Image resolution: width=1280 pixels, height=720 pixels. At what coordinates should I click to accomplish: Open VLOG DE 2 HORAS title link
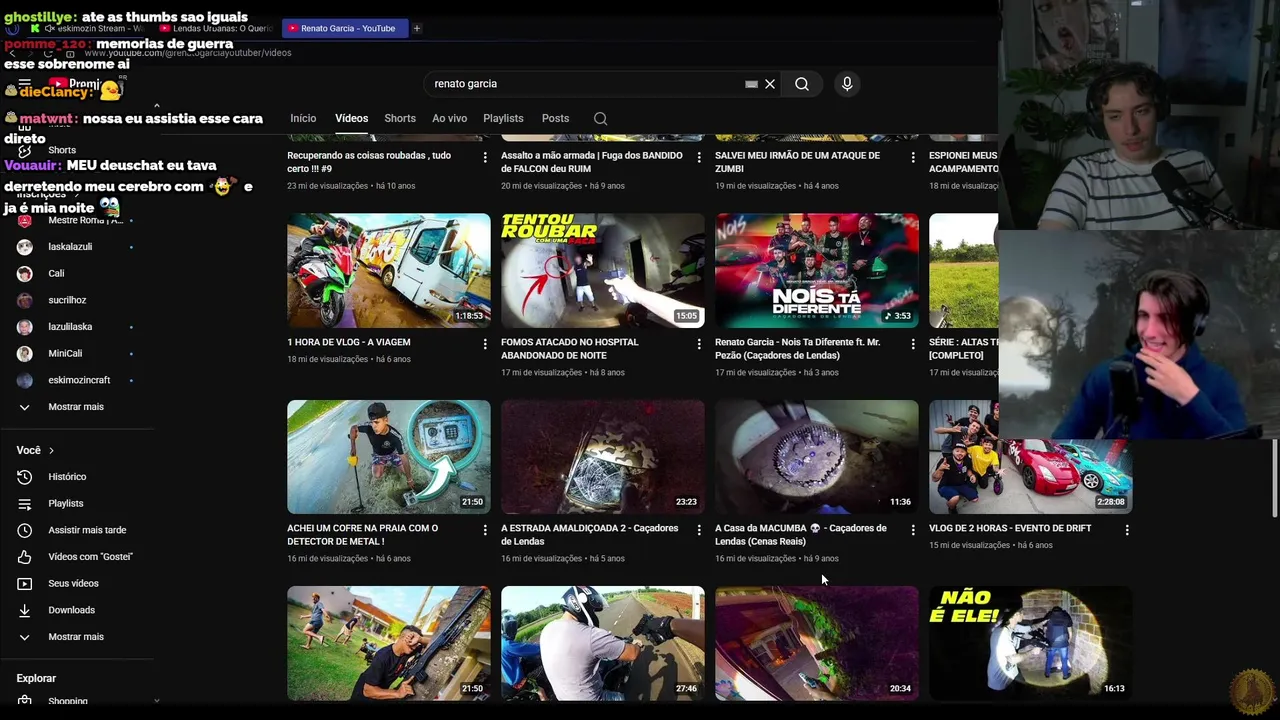coord(1010,528)
